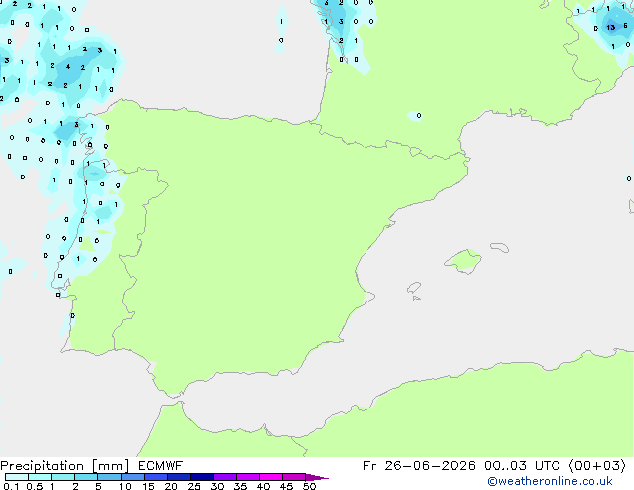Pick the darkest navy 25–30 legend swatch
634x490 pixels.
point(202,477)
